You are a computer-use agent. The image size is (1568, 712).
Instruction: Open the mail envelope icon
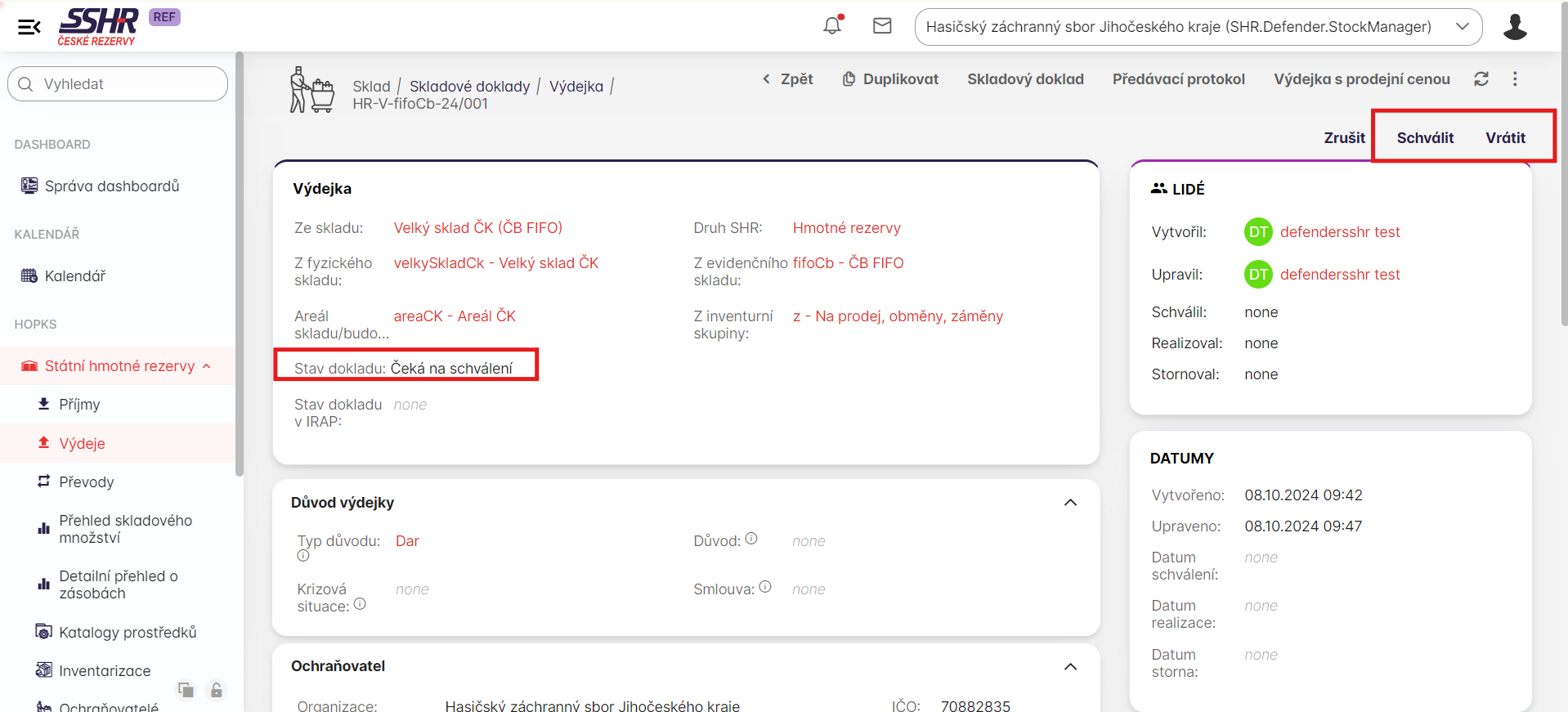[882, 26]
